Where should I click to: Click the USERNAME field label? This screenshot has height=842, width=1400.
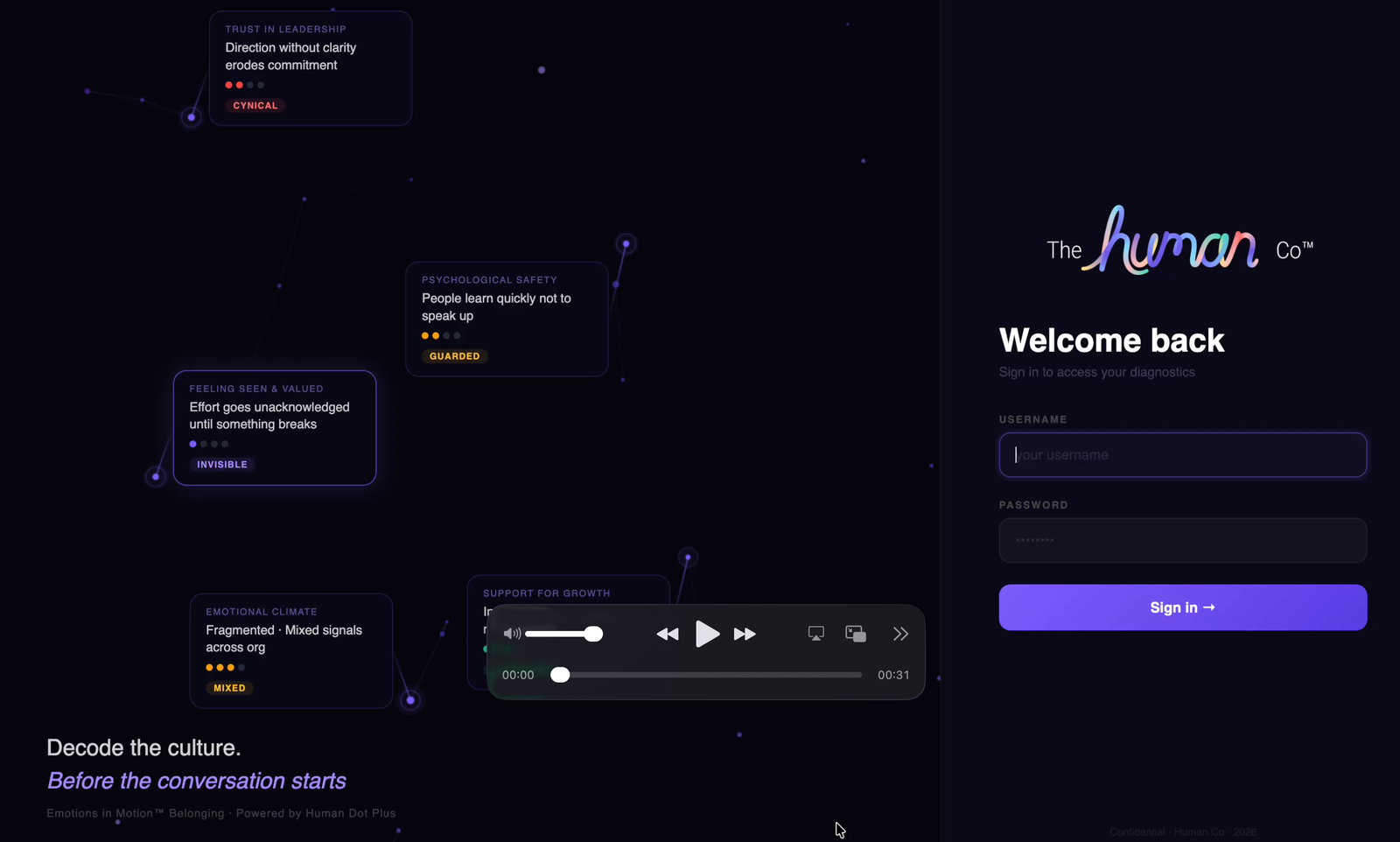point(1033,419)
